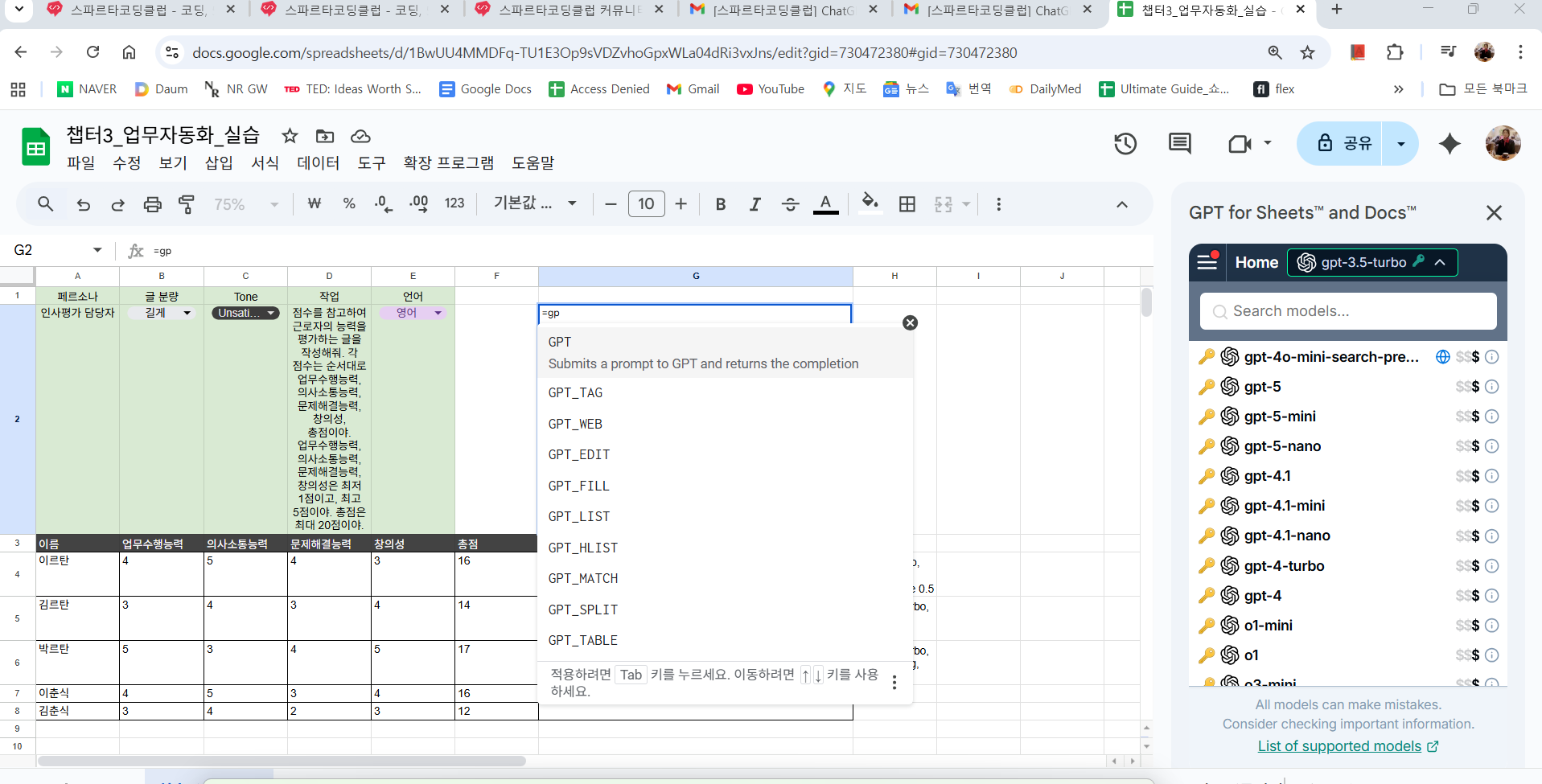The image size is (1542, 784).
Task: Open suggestion popup more options
Action: (x=894, y=683)
